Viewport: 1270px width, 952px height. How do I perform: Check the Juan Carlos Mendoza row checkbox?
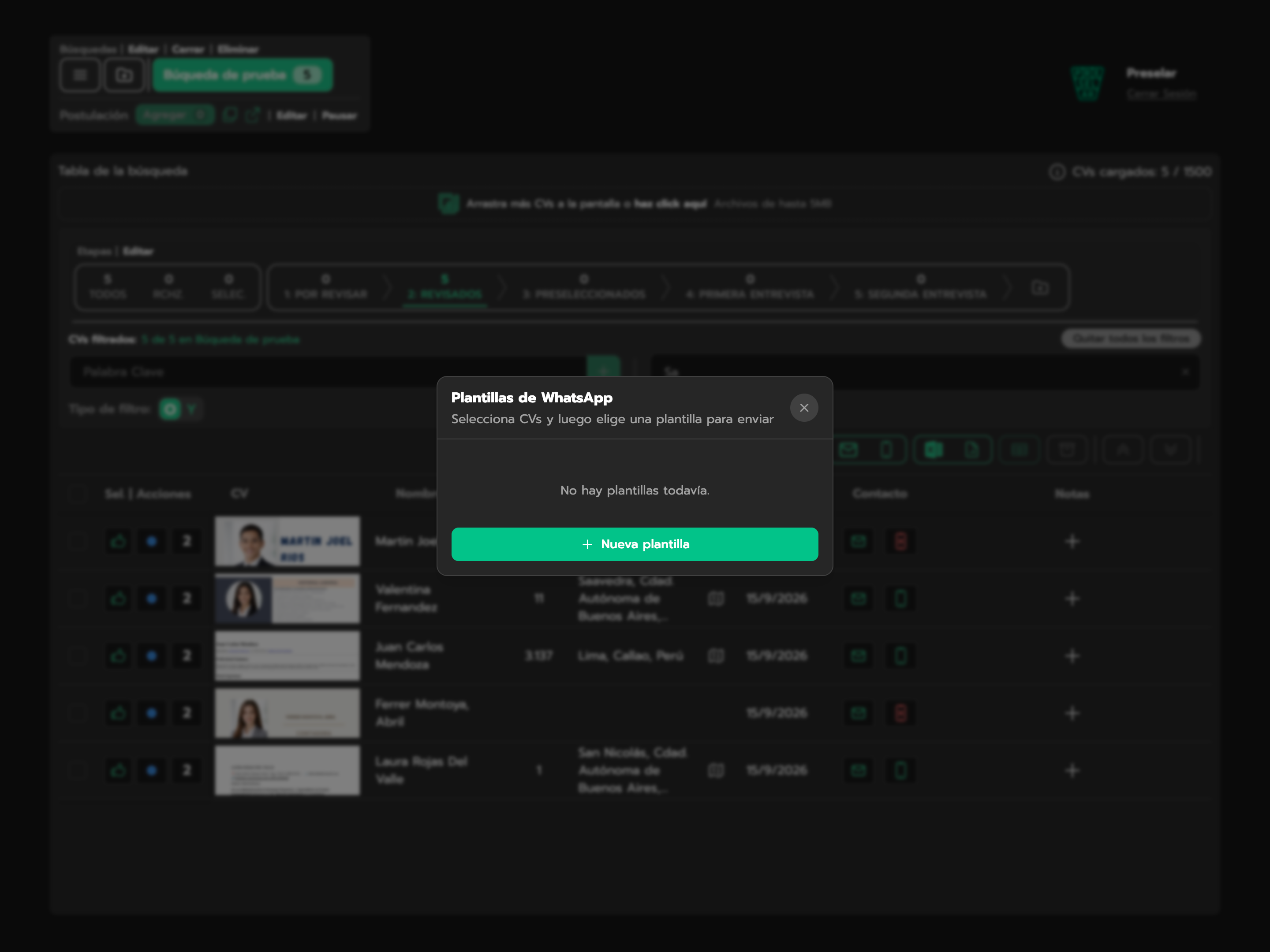coord(77,655)
